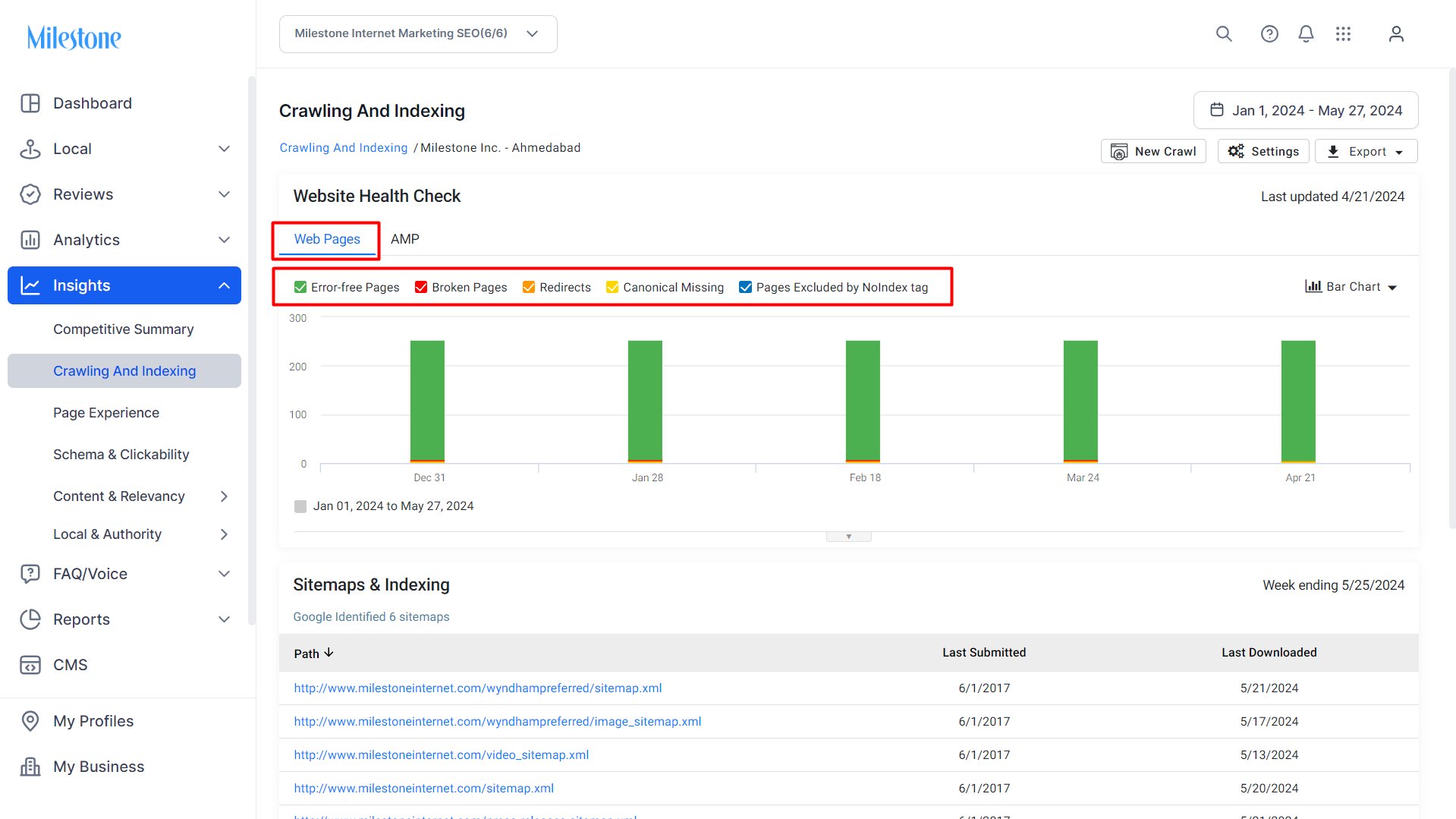This screenshot has height=819, width=1456.
Task: Open the Export dropdown caret
Action: pyautogui.click(x=1399, y=153)
